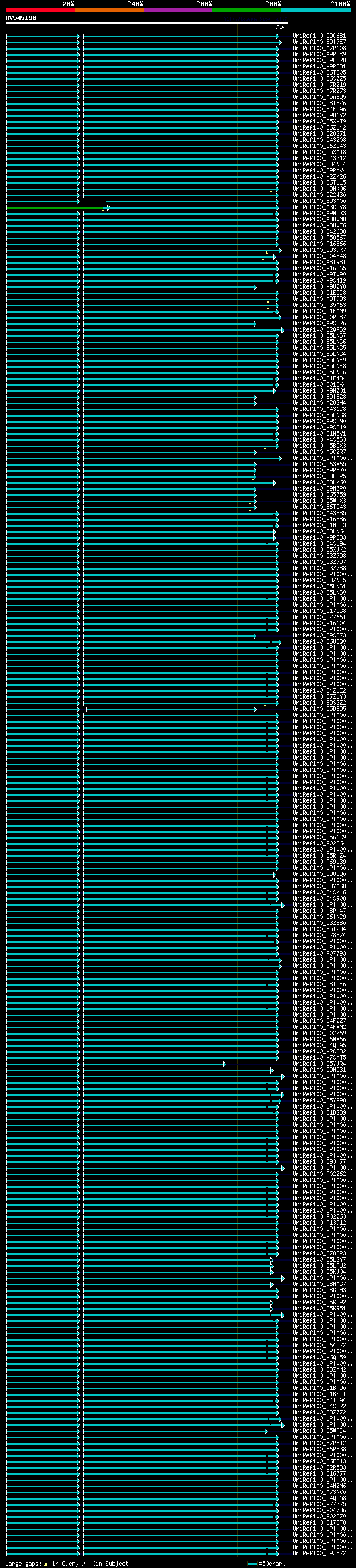Open hit UniRef100_Q84NJ4
Screen dimensions: 356x1568
319,164
